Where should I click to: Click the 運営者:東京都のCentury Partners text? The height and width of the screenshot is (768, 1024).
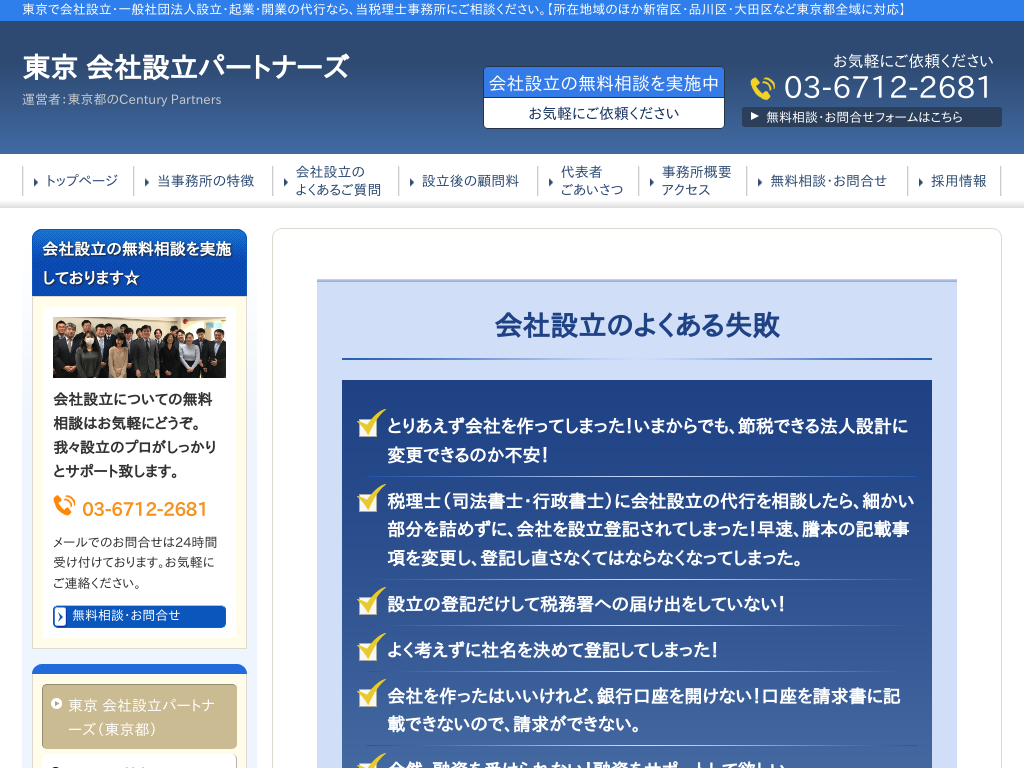121,99
